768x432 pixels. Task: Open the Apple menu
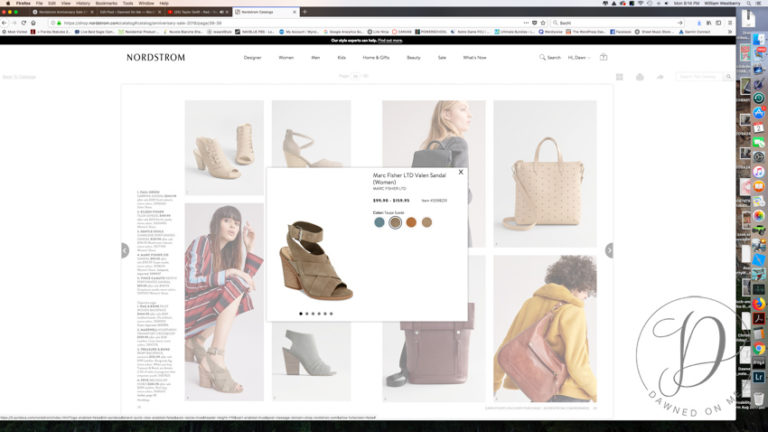coord(7,3)
